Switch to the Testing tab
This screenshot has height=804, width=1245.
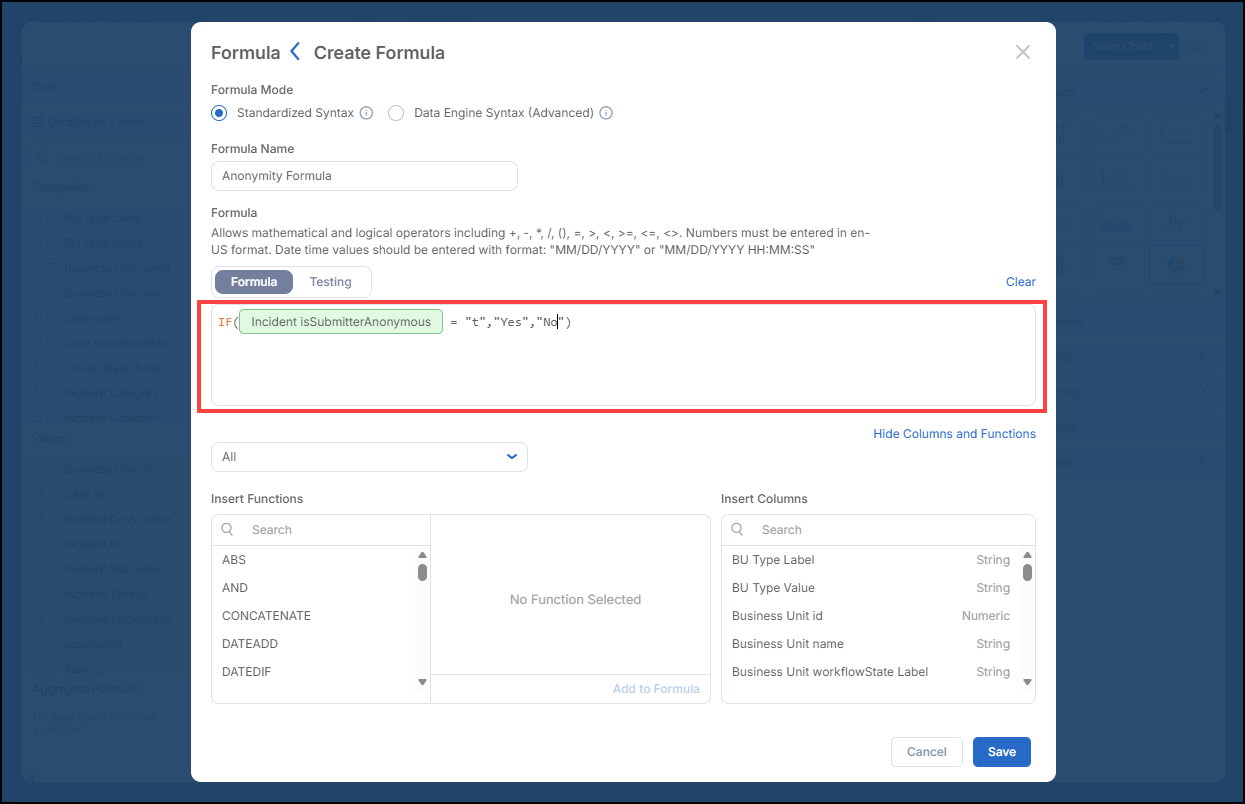point(330,282)
